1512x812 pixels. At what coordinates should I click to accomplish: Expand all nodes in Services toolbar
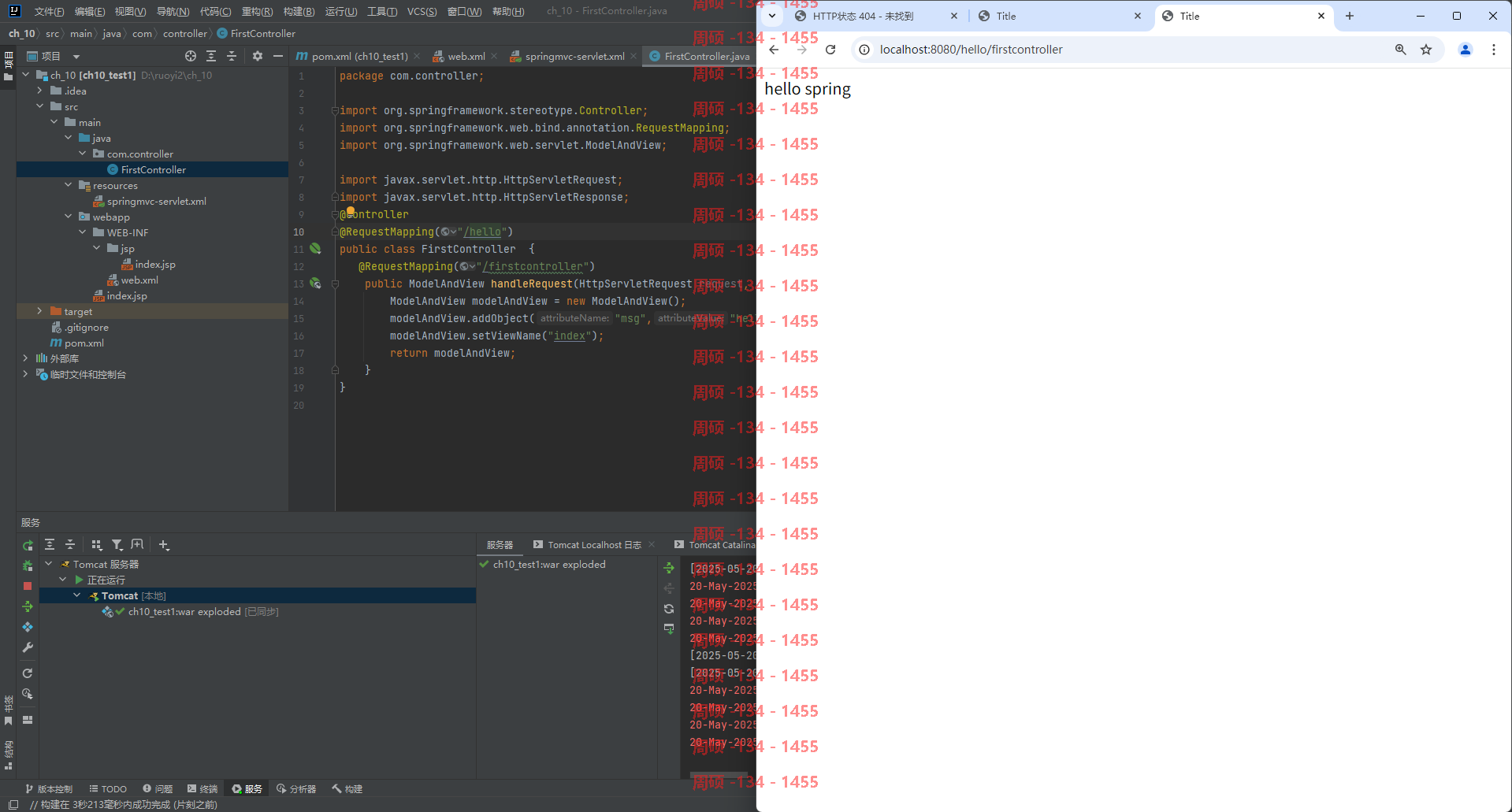click(x=50, y=544)
